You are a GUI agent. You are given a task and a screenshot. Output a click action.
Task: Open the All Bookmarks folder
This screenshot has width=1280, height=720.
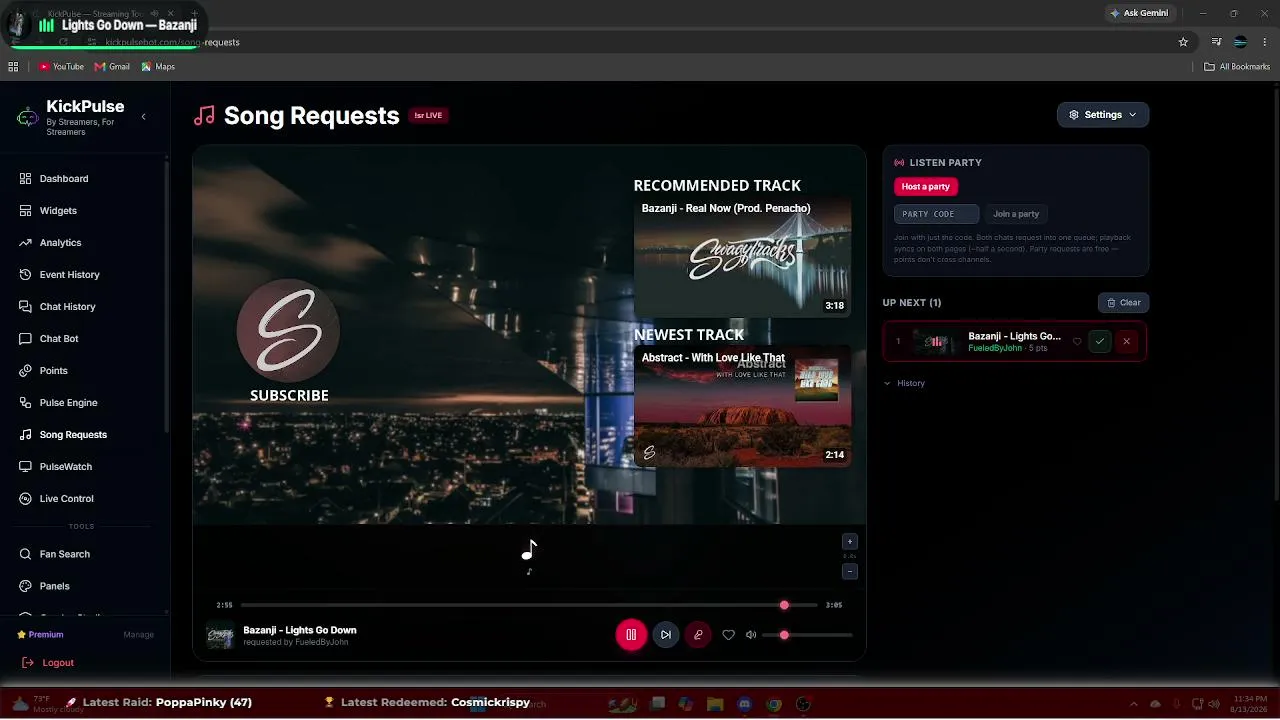(1237, 67)
